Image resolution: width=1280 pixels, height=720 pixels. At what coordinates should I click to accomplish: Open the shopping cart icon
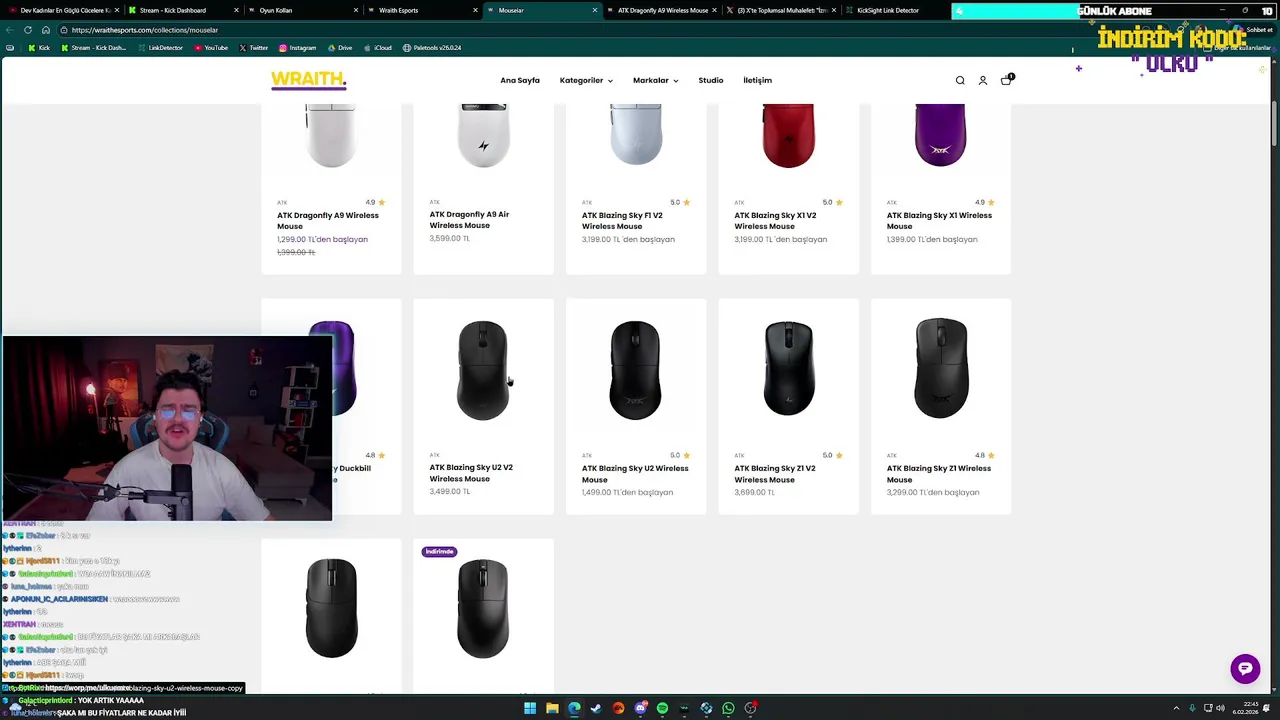[1006, 80]
